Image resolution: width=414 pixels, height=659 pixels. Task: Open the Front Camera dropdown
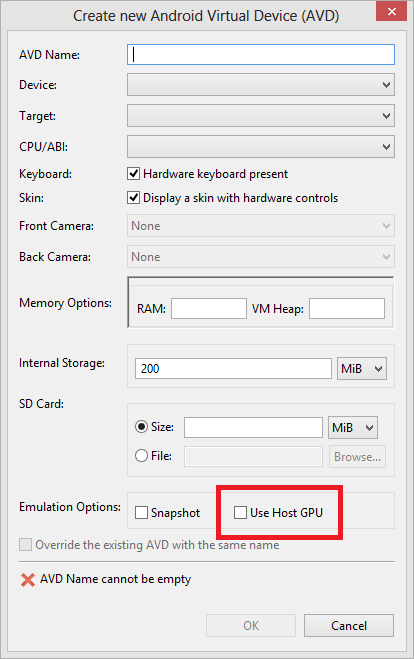(261, 226)
